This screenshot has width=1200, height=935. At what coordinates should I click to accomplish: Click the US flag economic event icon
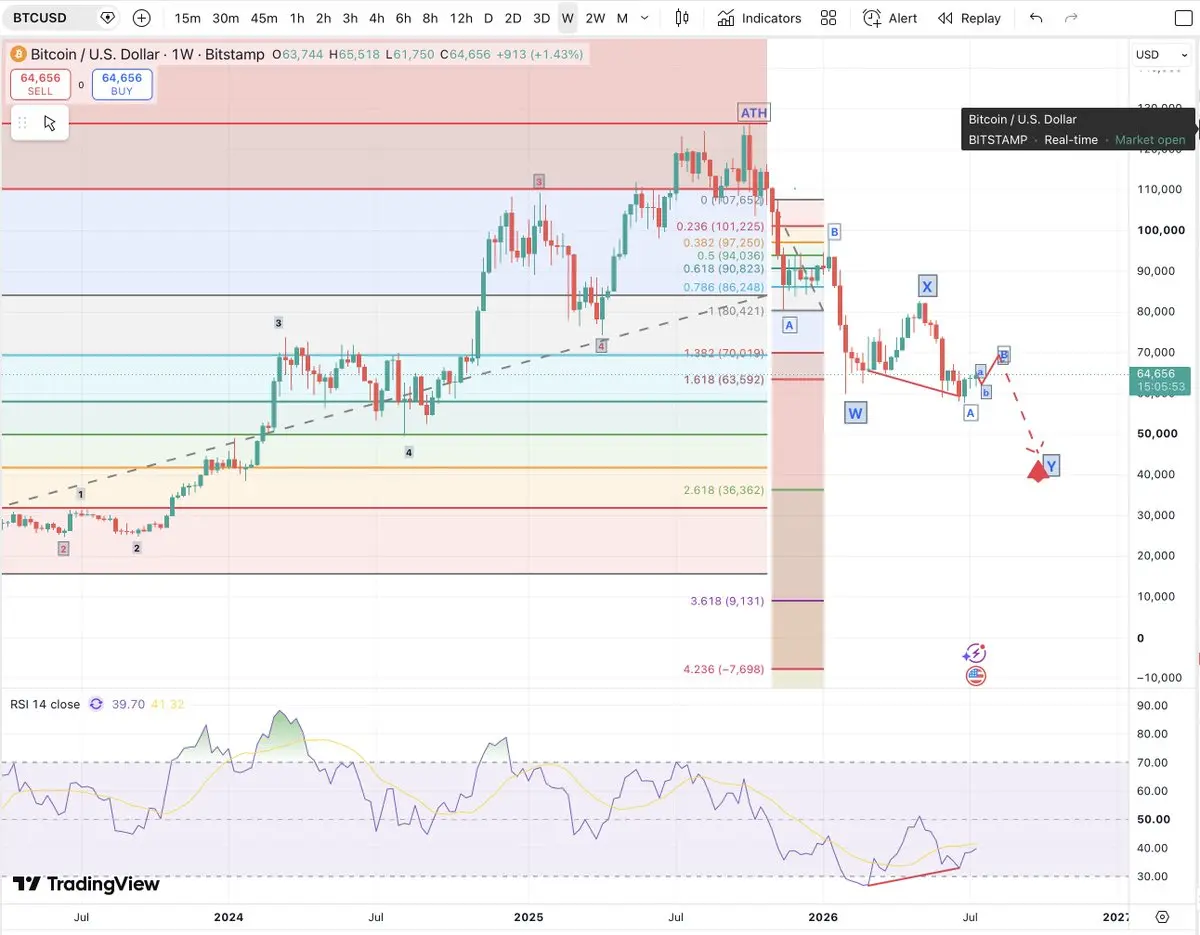click(x=976, y=676)
